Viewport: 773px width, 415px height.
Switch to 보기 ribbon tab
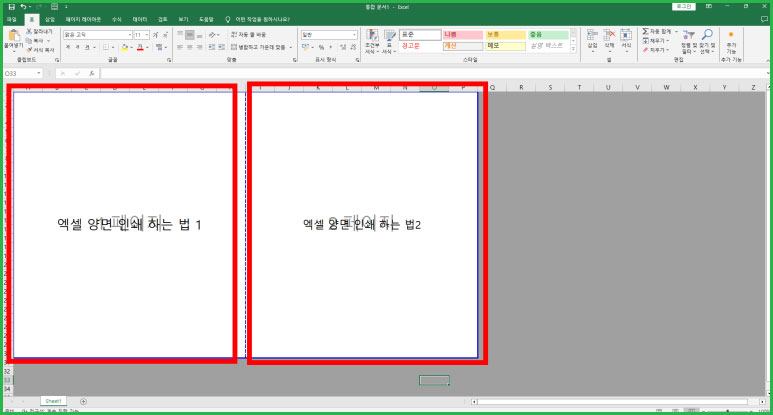(183, 19)
